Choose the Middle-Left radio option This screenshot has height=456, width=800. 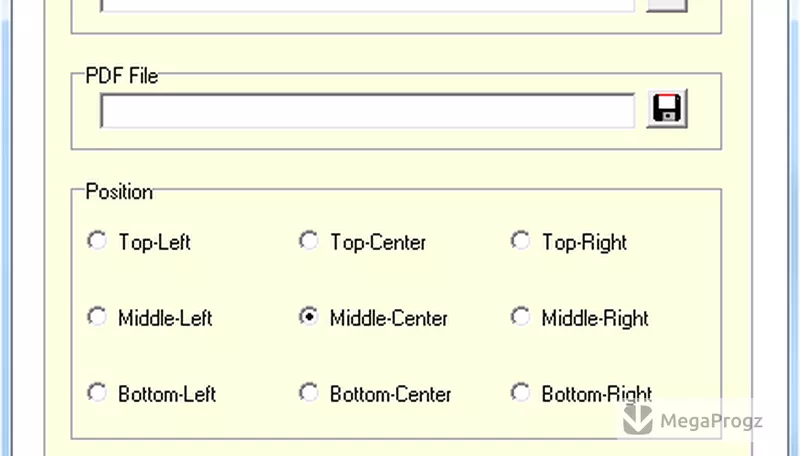(x=97, y=316)
